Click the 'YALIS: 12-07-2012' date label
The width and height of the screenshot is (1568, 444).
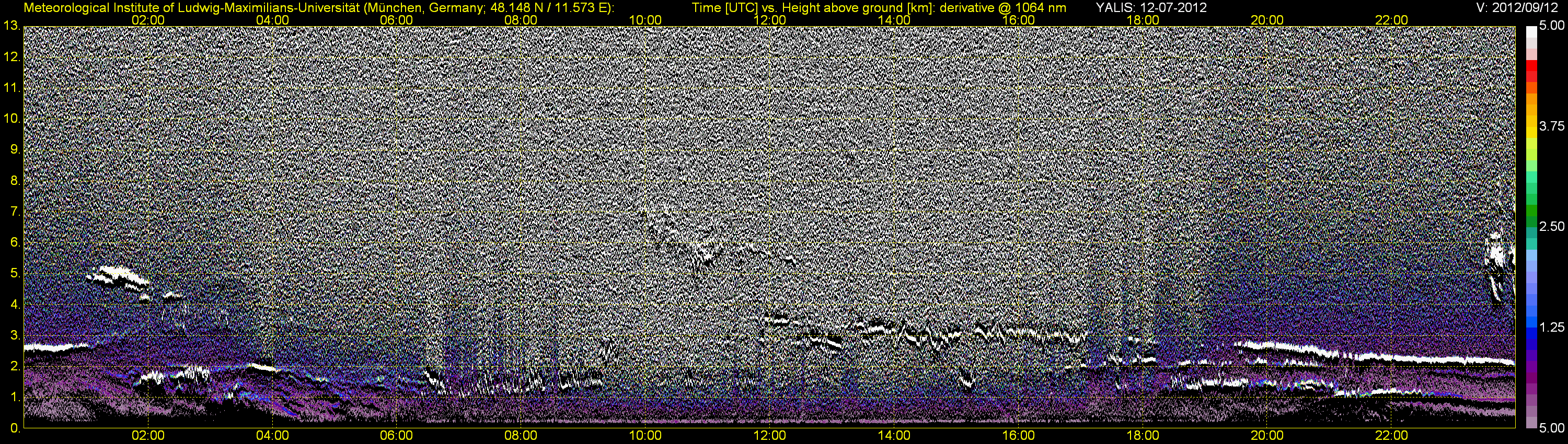(1151, 8)
